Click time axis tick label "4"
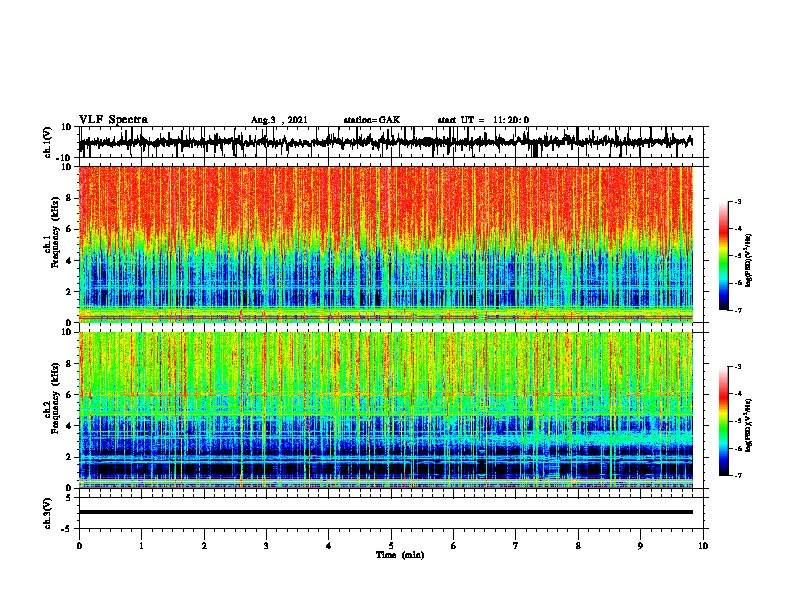Screen dimensions: 792x612 329,546
